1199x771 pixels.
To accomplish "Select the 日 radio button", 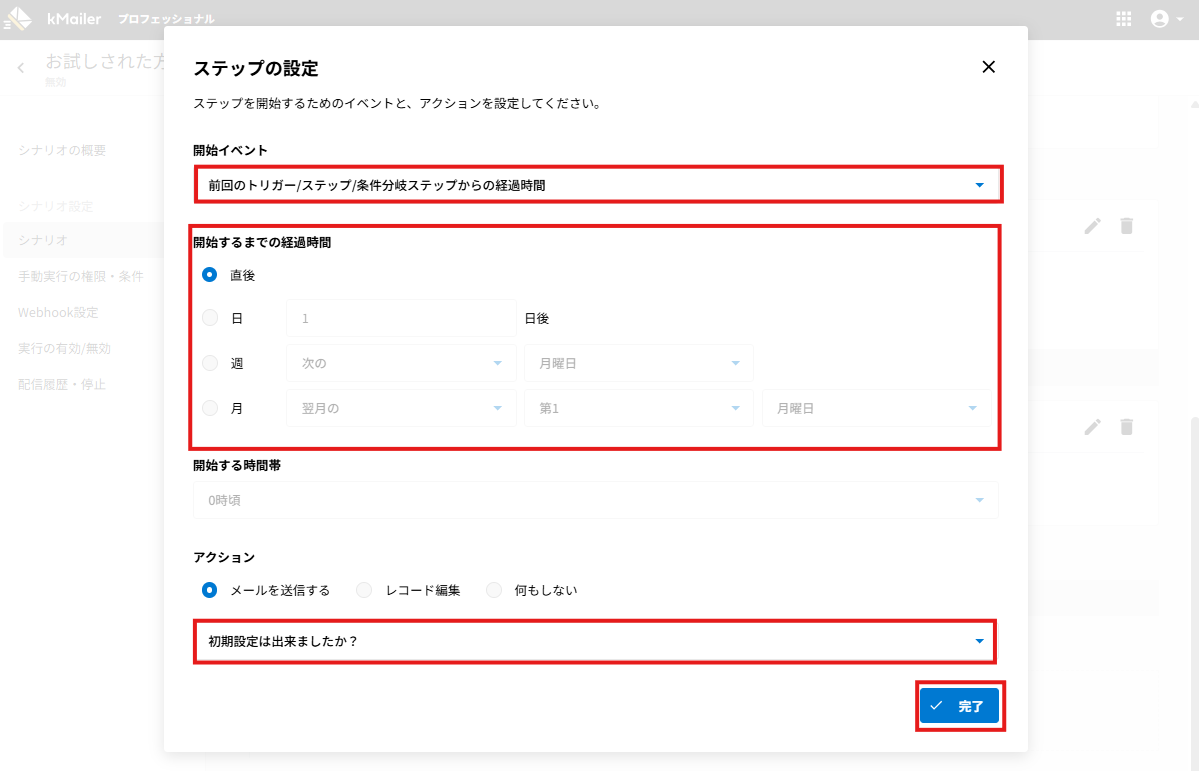I will pos(210,318).
